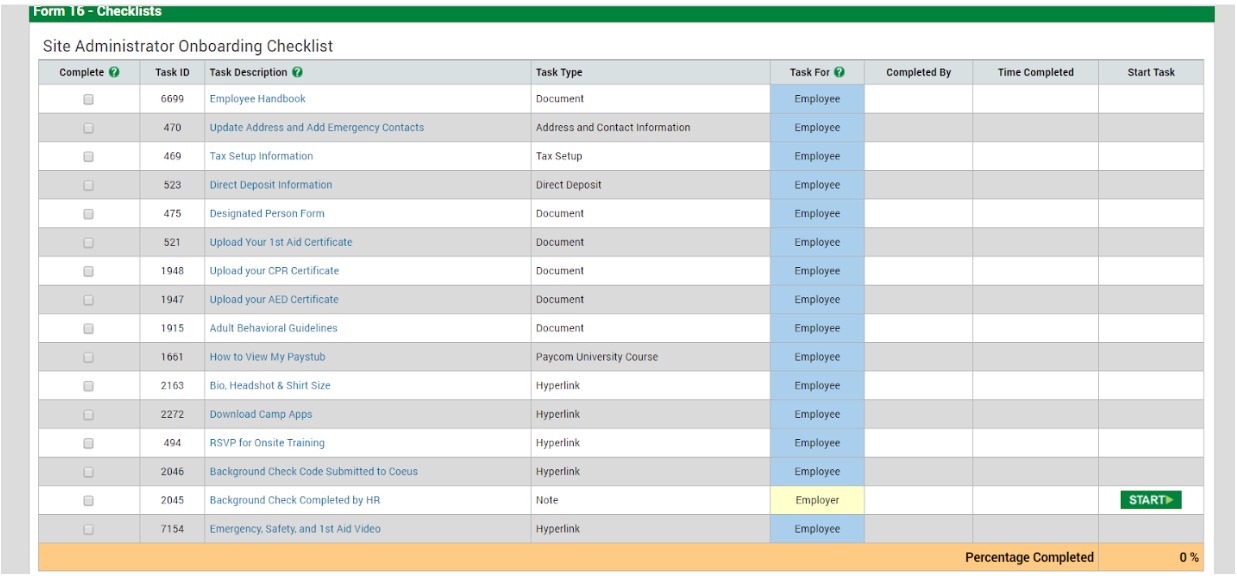Click task ID 7154 cell

(x=172, y=528)
